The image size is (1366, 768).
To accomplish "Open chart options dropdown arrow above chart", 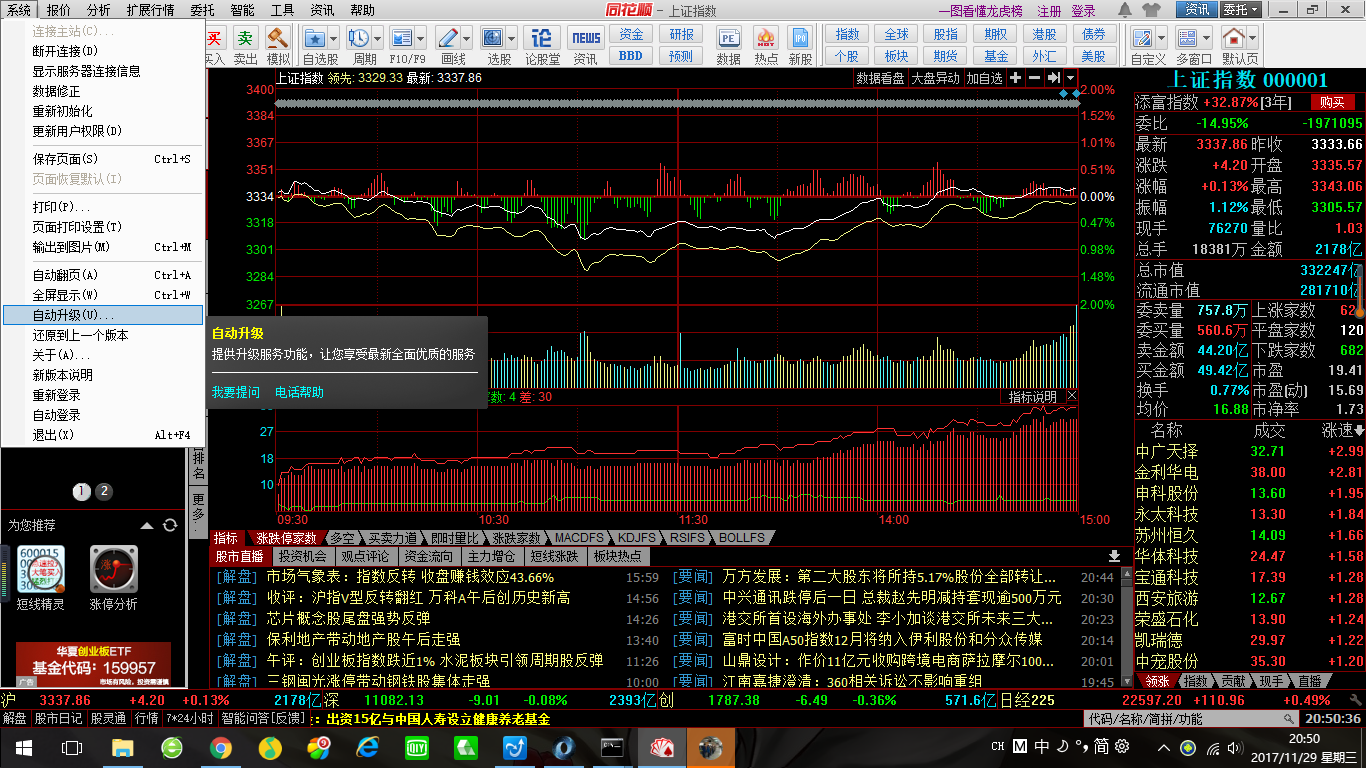I will pos(1071,78).
